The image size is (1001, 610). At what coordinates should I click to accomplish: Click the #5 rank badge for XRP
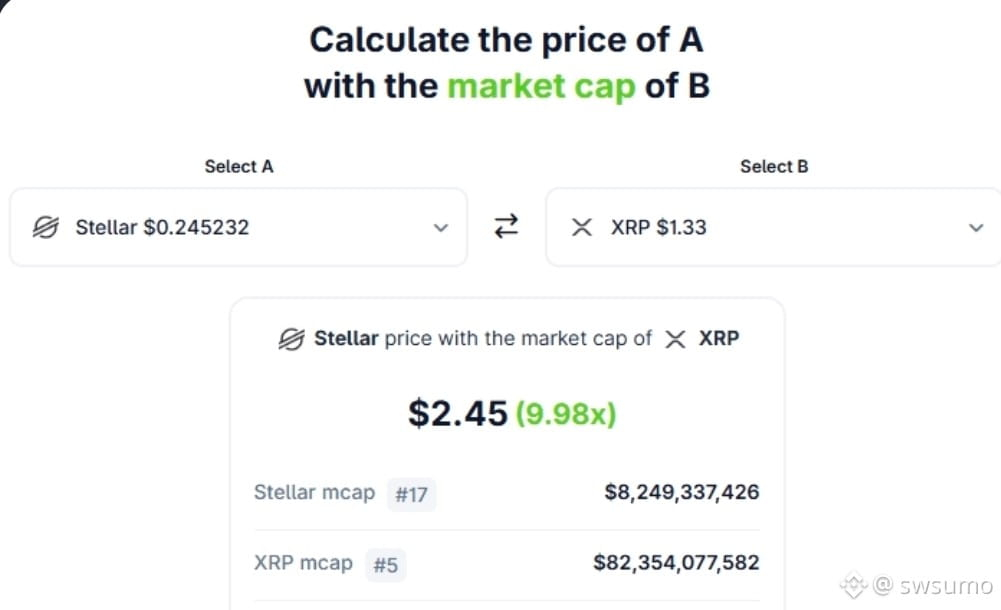386,565
